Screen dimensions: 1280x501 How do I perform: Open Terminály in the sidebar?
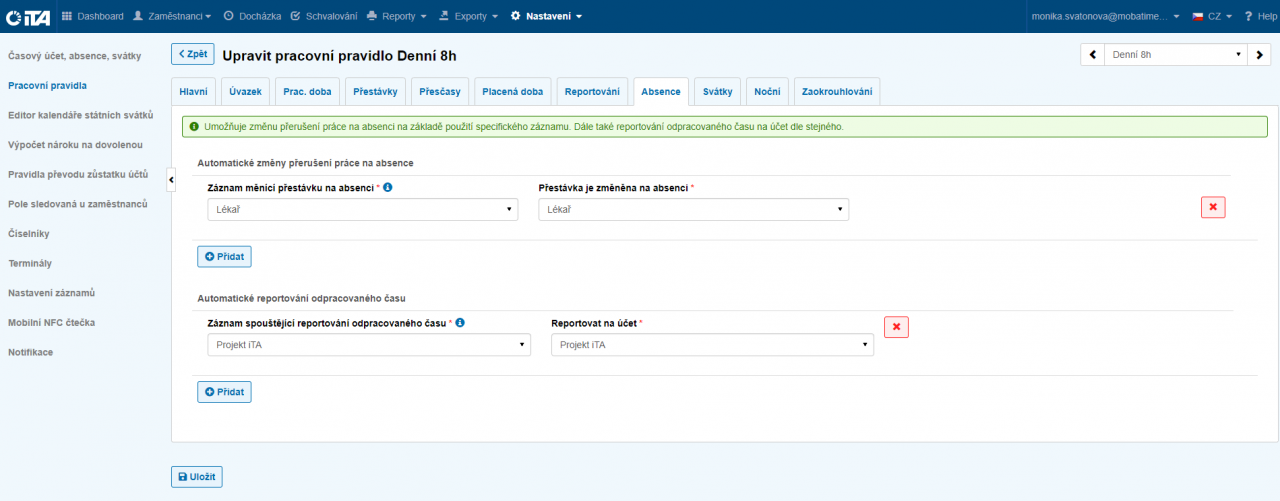pos(30,263)
